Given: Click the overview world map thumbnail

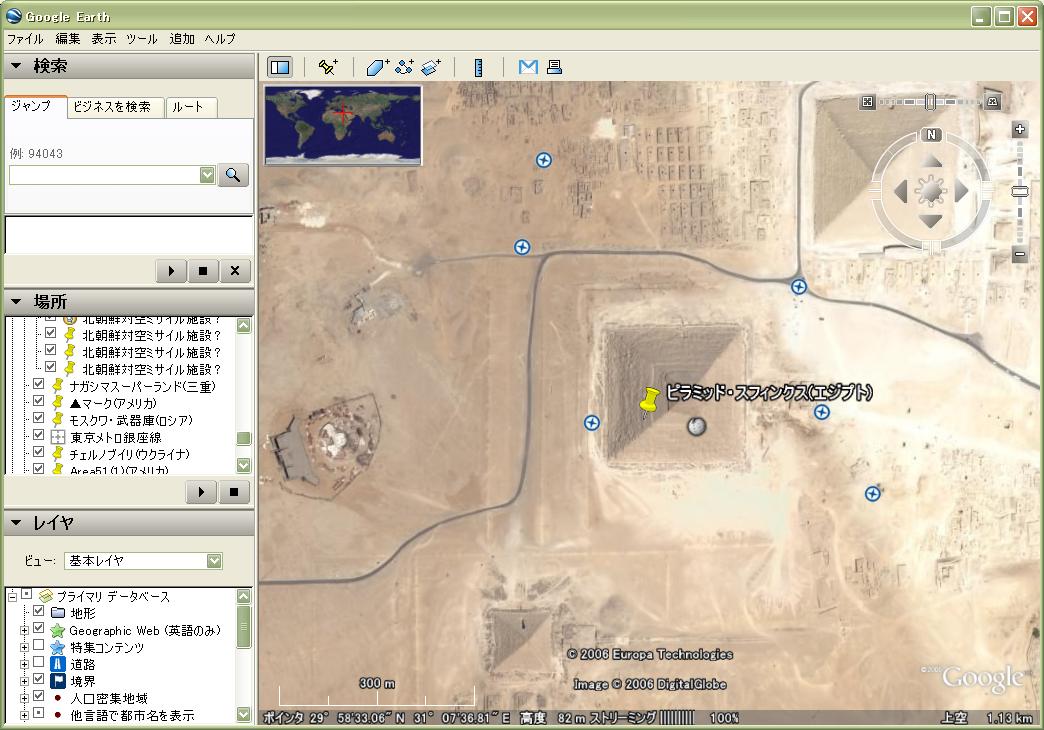Looking at the screenshot, I should (343, 125).
